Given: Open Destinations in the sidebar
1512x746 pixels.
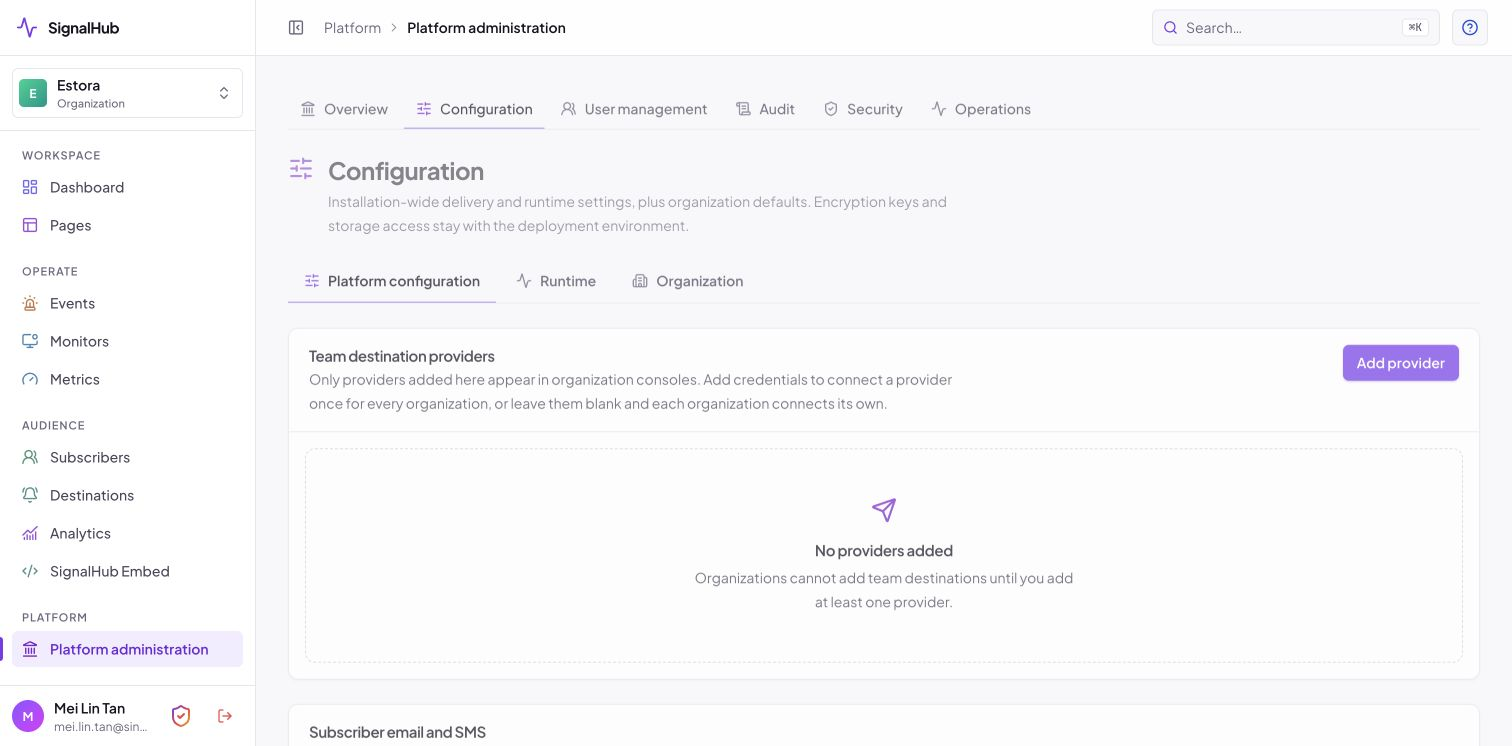Looking at the screenshot, I should [x=127, y=495].
